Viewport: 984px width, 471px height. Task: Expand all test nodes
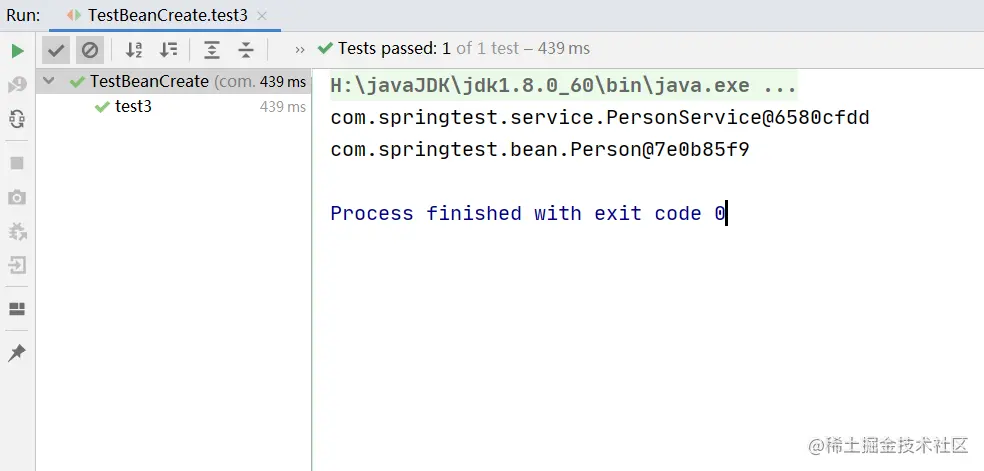pos(212,50)
